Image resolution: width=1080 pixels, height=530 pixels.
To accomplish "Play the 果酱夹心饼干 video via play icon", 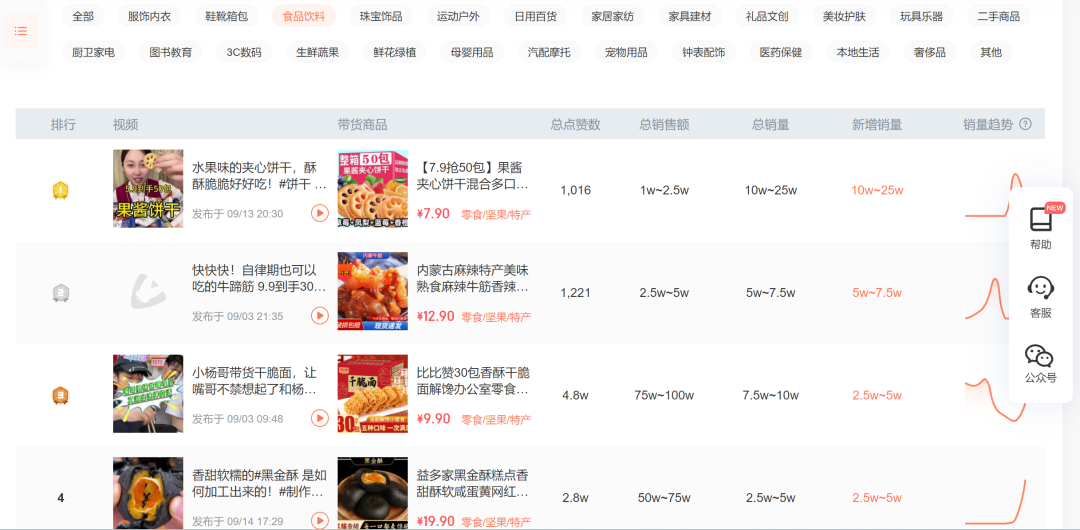I will click(320, 213).
